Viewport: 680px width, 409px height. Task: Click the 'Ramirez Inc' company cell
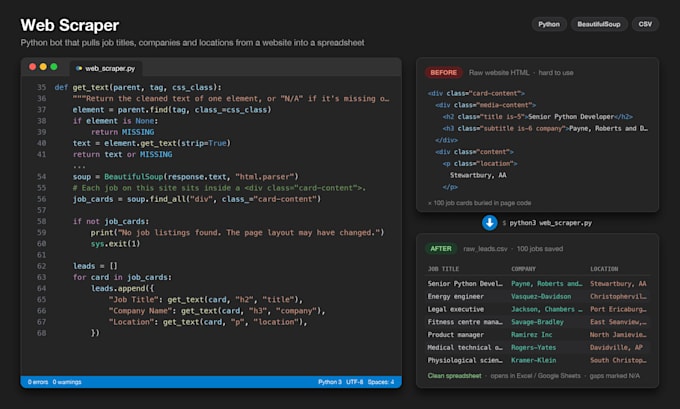532,335
